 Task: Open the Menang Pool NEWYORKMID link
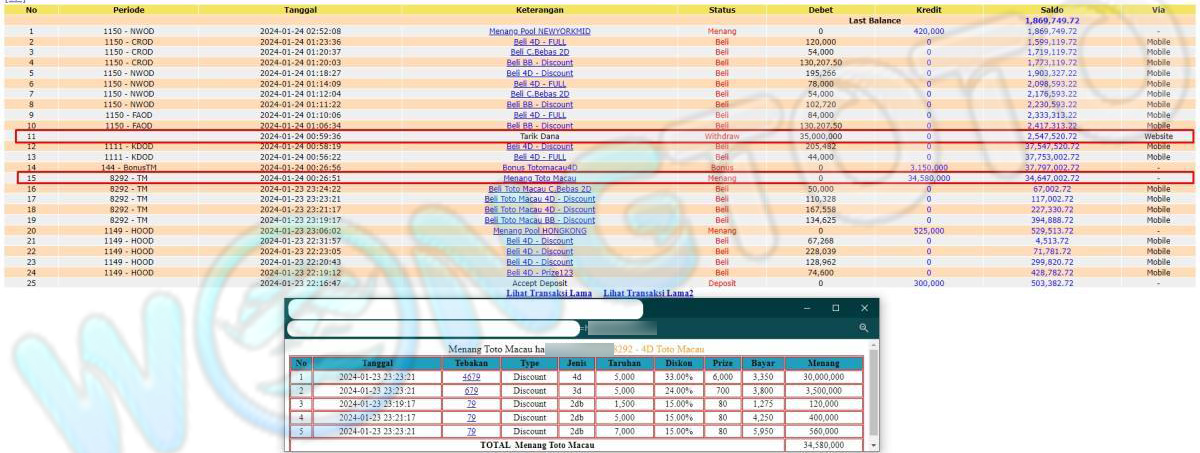[539, 31]
